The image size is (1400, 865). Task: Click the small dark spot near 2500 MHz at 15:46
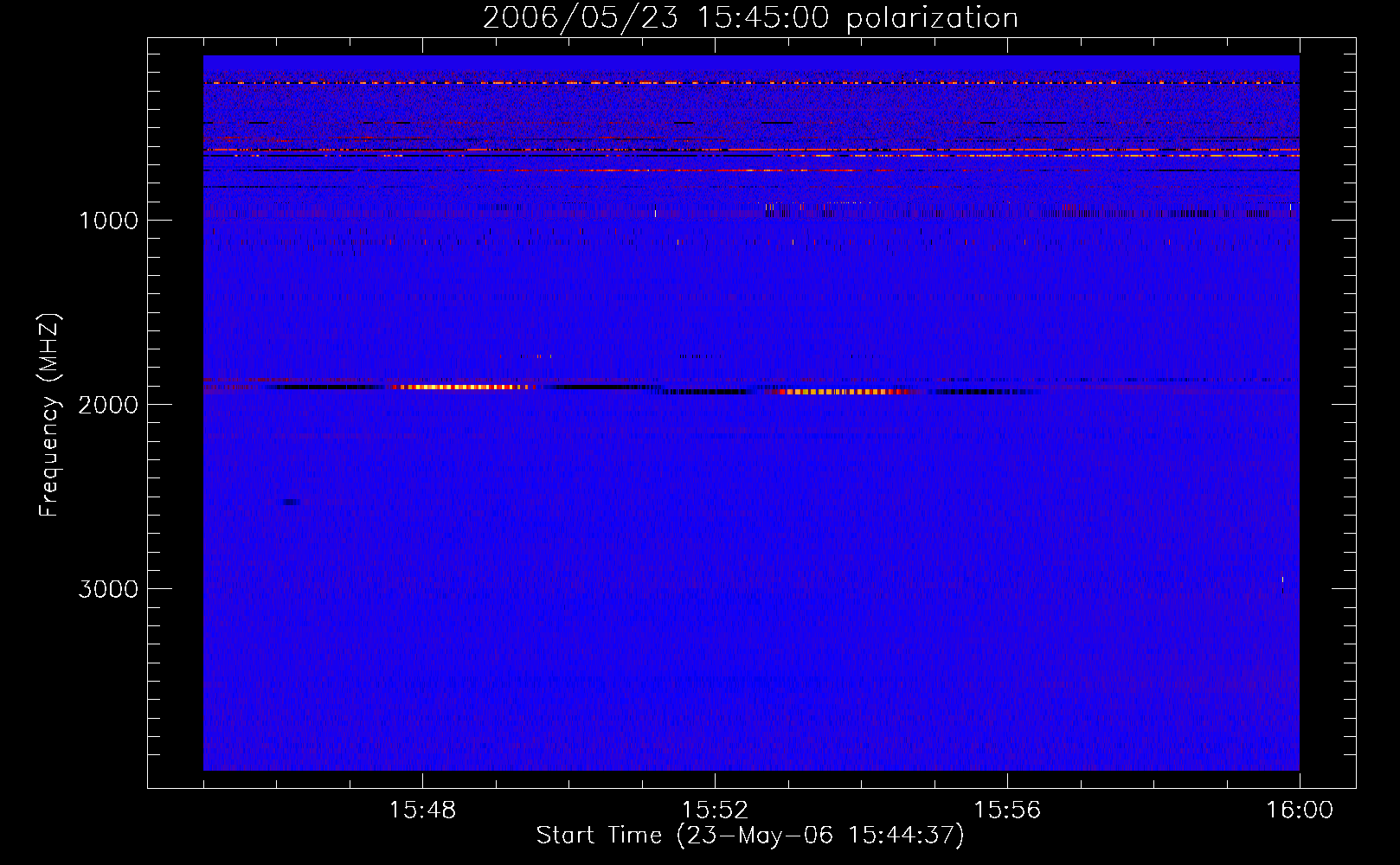tap(292, 502)
